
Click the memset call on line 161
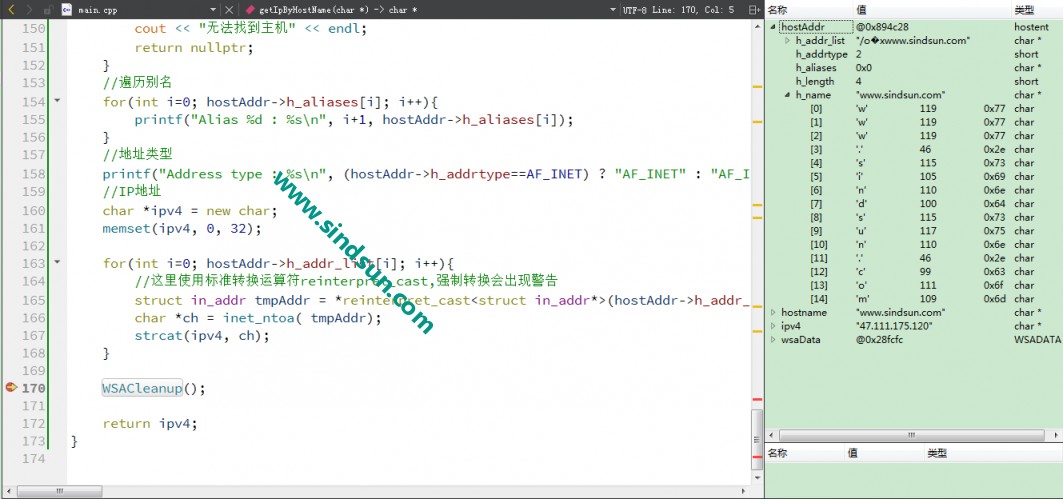[x=182, y=228]
